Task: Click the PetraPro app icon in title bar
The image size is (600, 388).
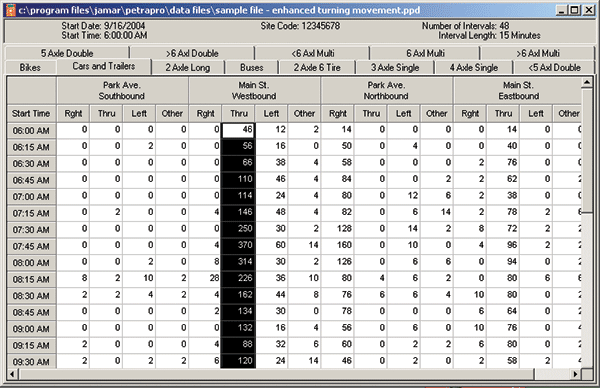Action: (x=10, y=10)
